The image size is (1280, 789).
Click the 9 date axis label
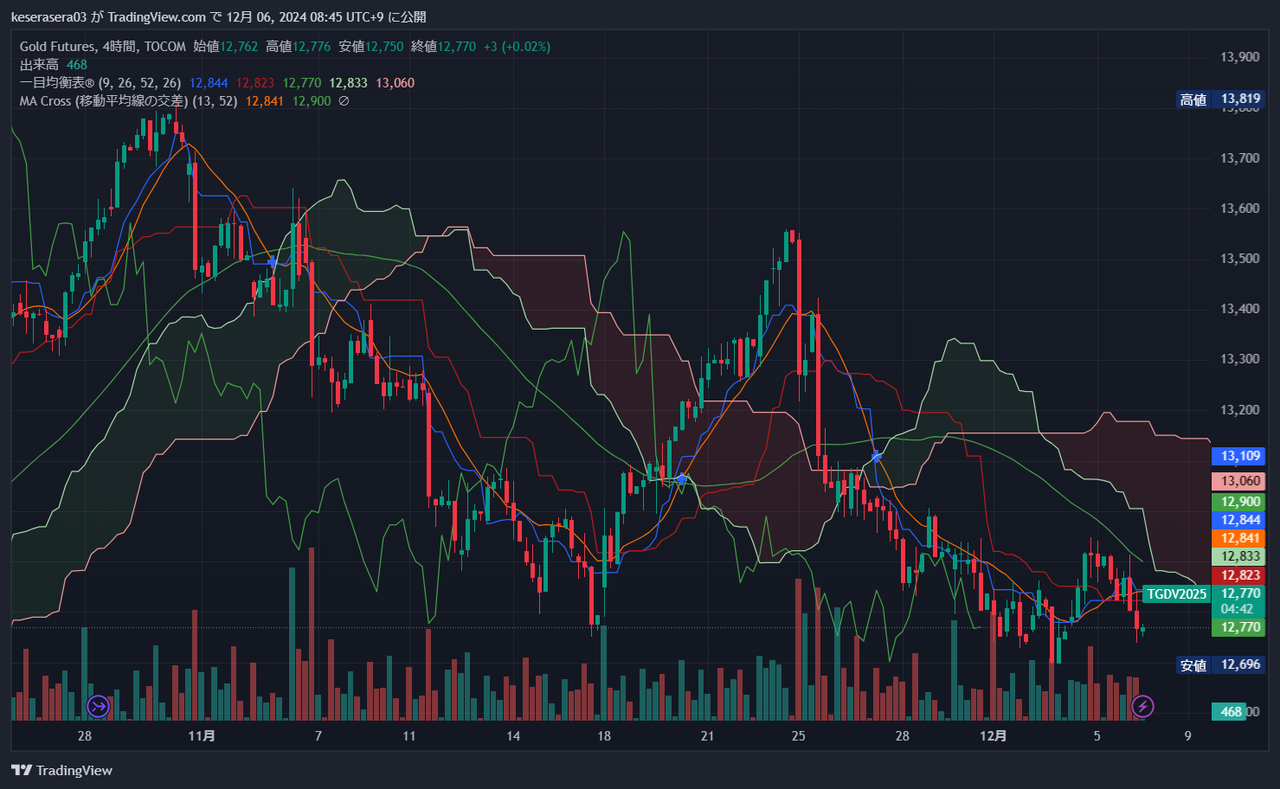(1188, 736)
